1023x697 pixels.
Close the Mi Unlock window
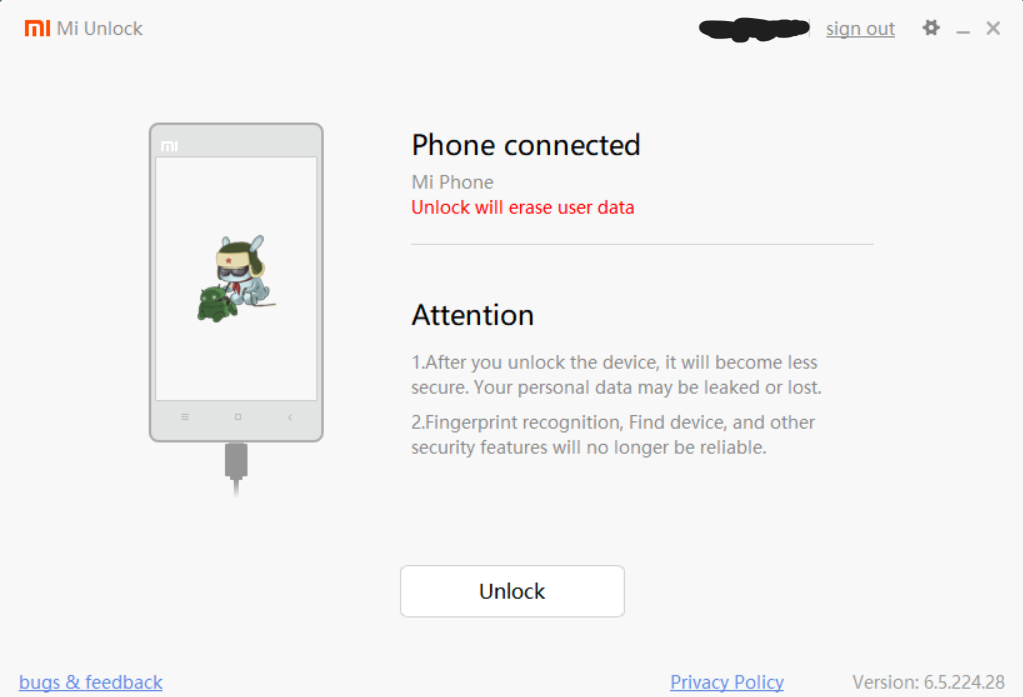993,28
